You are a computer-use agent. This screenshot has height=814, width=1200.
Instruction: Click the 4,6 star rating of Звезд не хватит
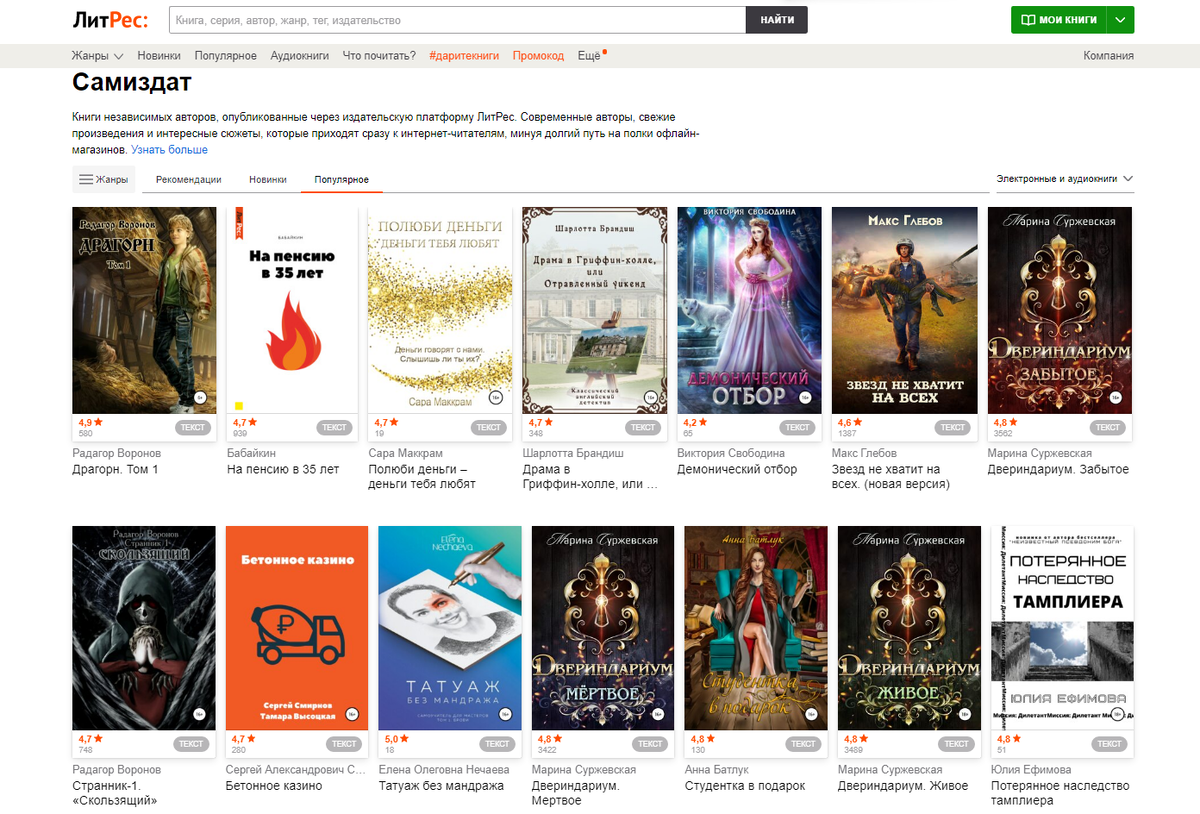[850, 423]
